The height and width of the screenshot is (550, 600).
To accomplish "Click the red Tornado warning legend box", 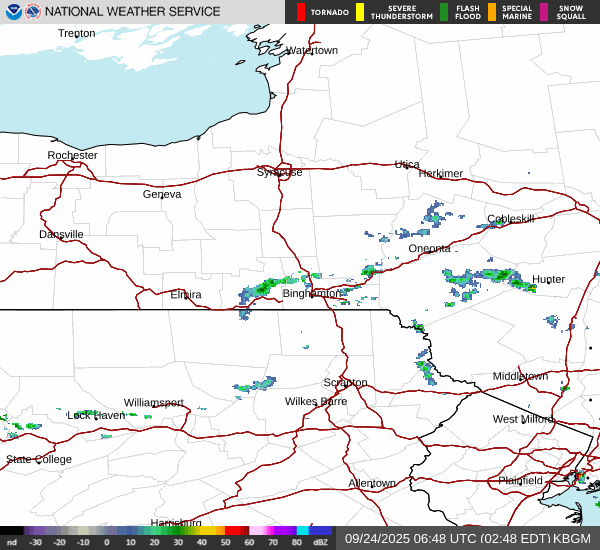I will pyautogui.click(x=301, y=12).
